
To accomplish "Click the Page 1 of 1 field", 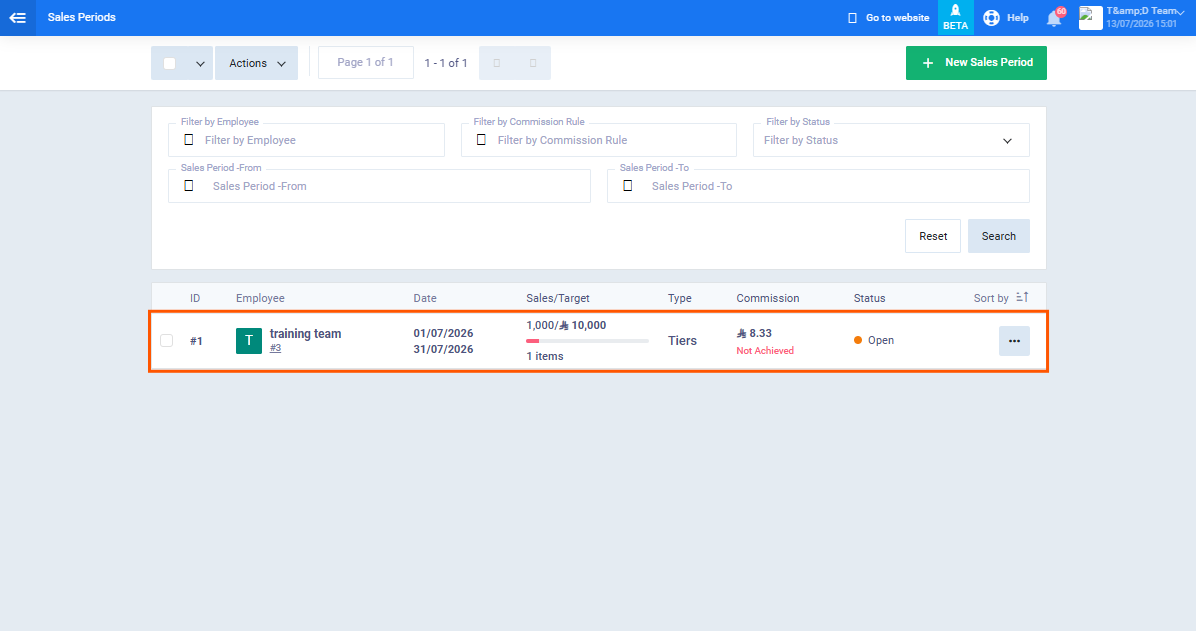I will tap(365, 63).
